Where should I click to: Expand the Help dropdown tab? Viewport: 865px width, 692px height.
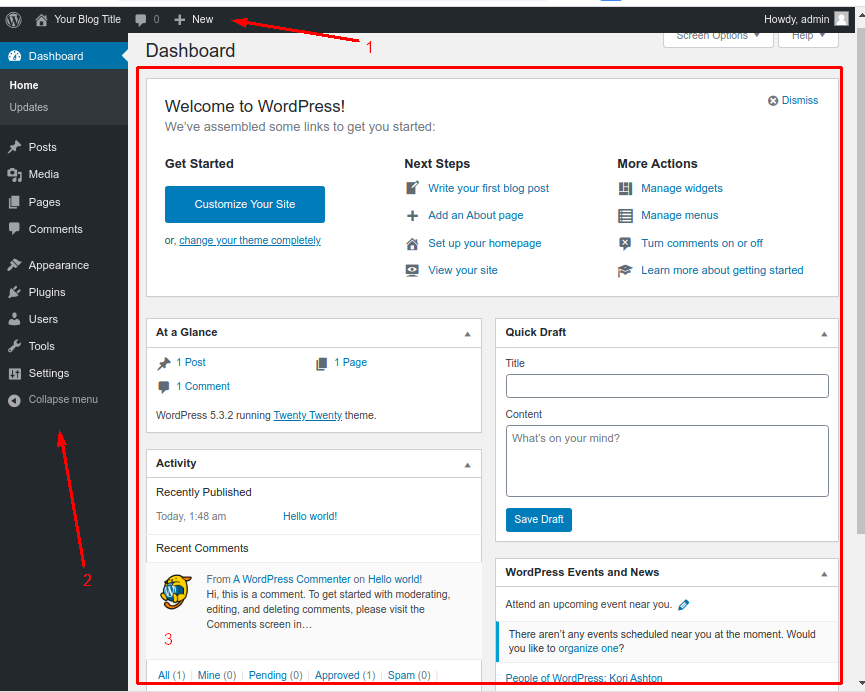pos(808,38)
